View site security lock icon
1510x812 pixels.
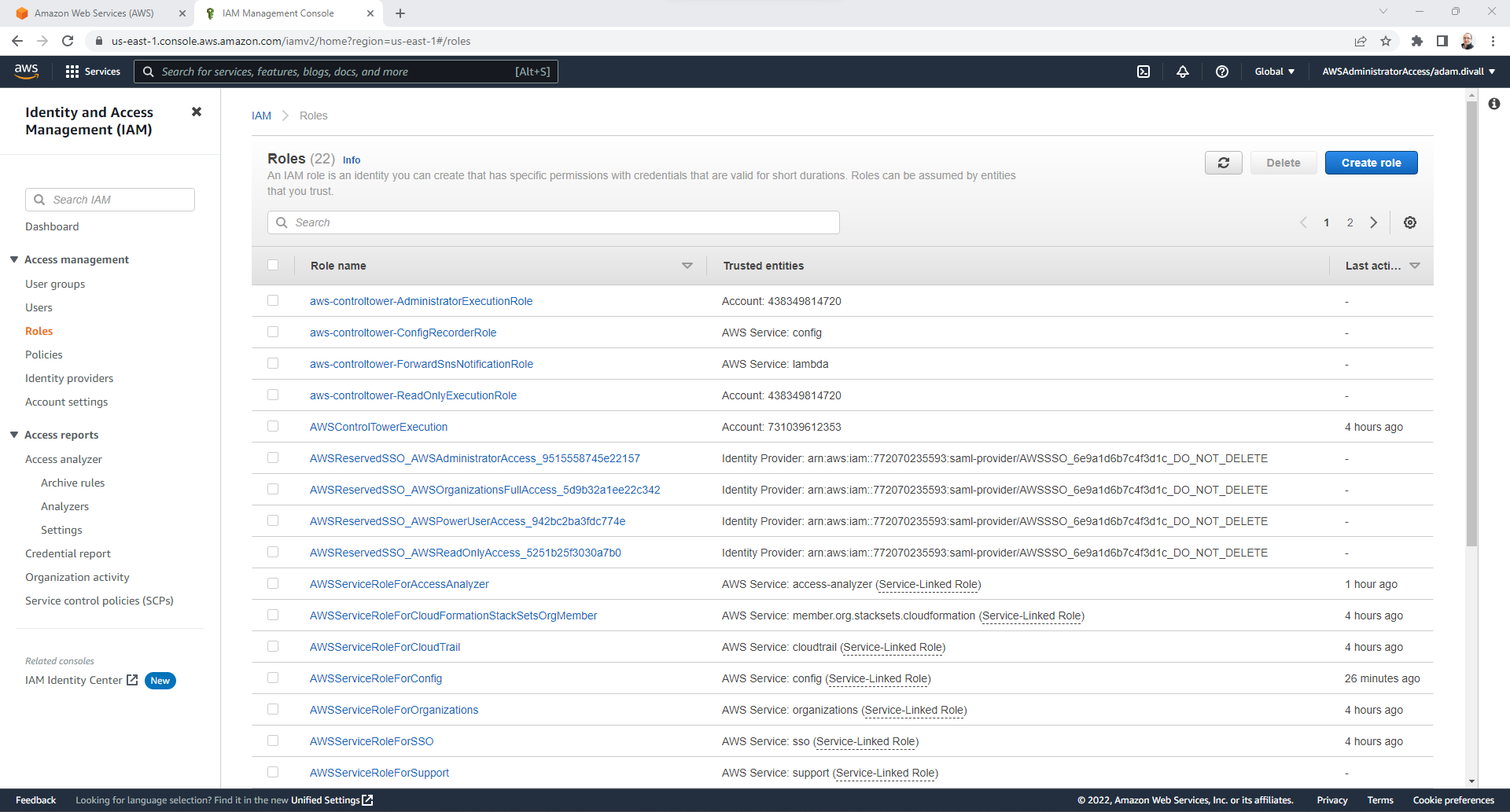pos(99,41)
